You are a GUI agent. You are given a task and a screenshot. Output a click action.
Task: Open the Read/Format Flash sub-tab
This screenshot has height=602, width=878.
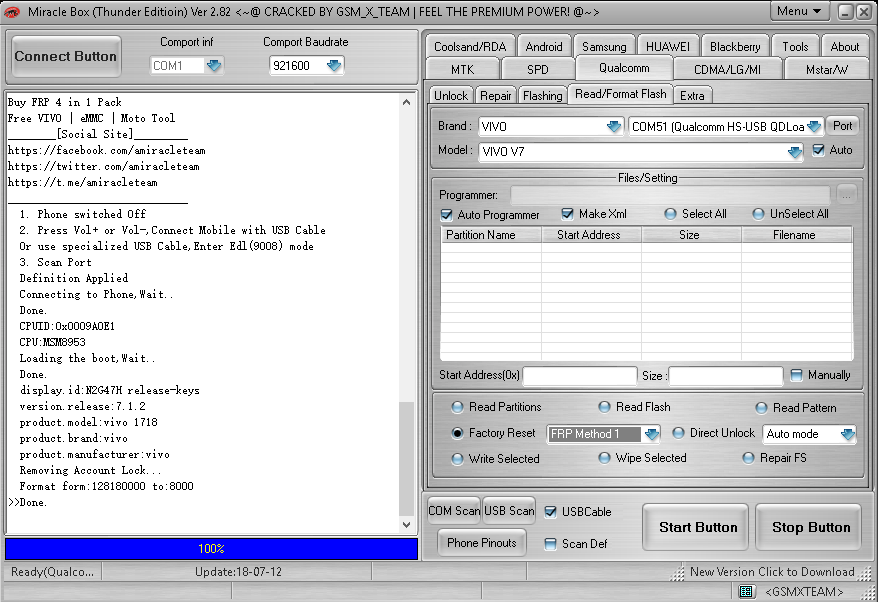pos(620,94)
